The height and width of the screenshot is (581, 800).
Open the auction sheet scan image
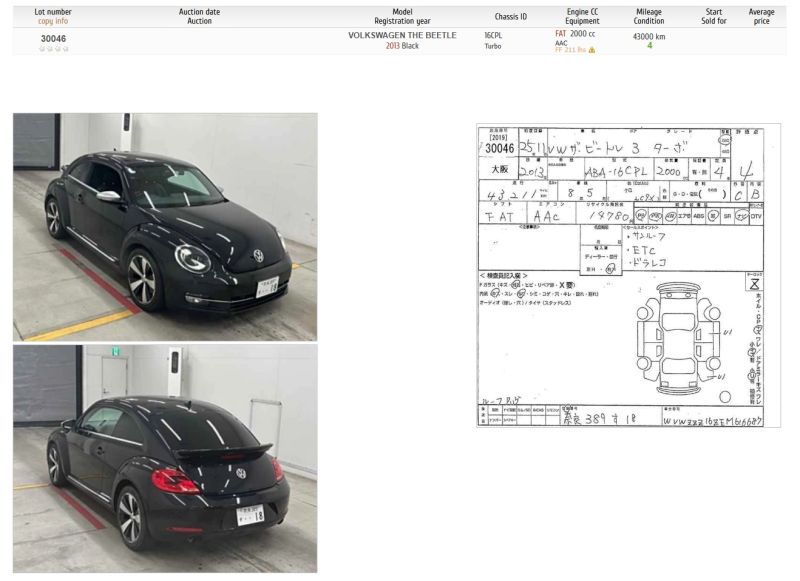coord(628,275)
